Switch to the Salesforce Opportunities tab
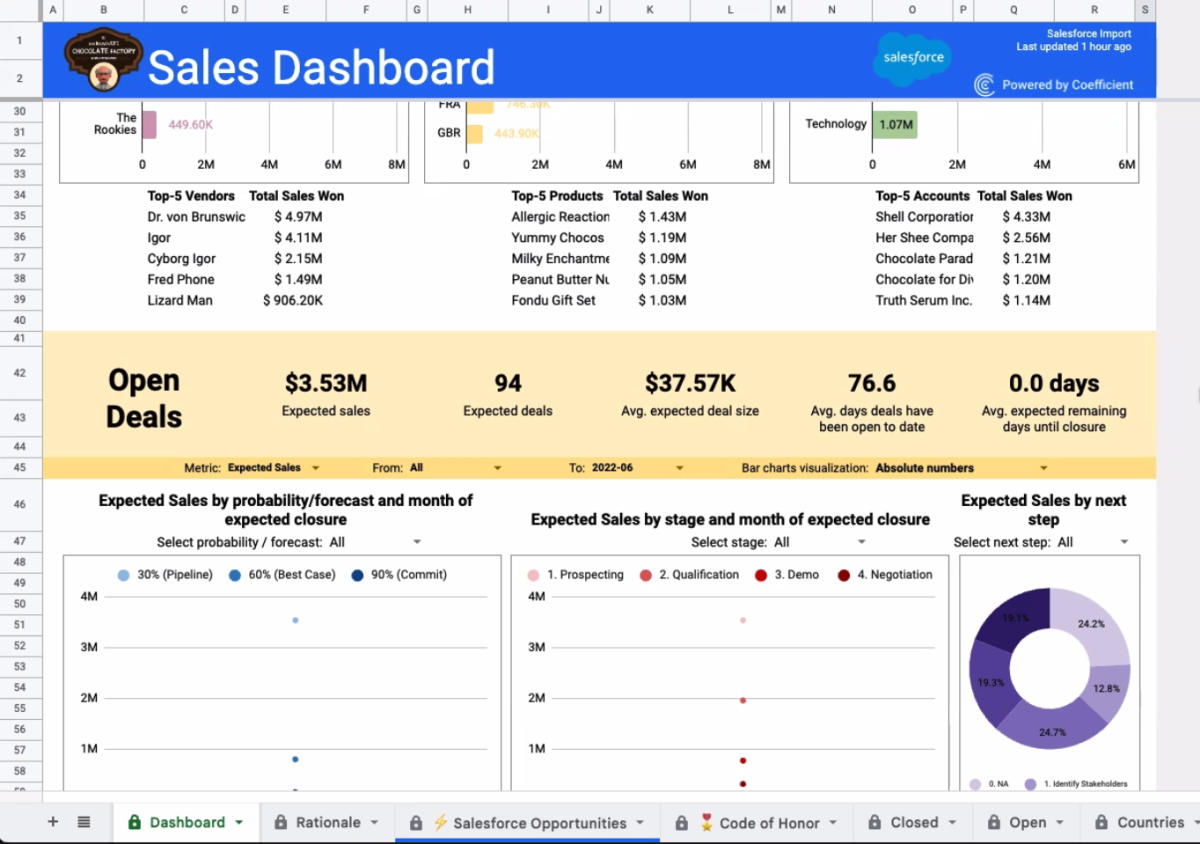This screenshot has width=1200, height=844. click(539, 823)
